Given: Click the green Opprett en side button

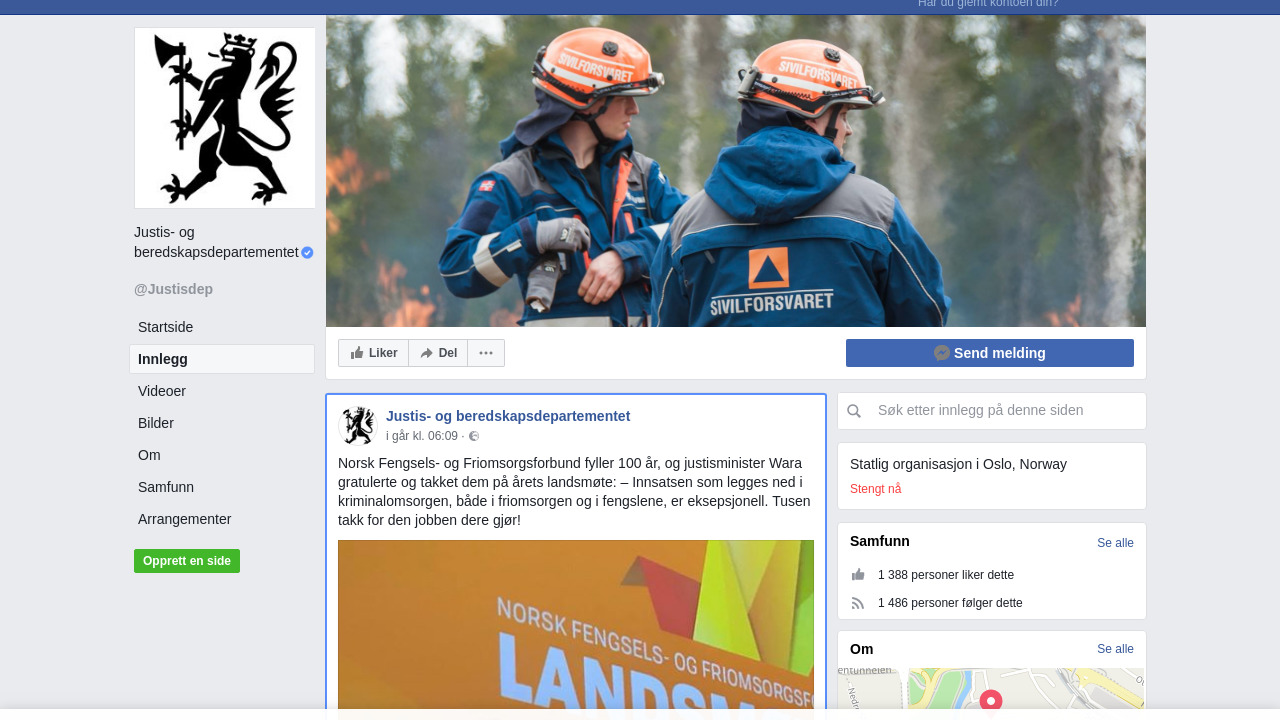Looking at the screenshot, I should pos(187,561).
